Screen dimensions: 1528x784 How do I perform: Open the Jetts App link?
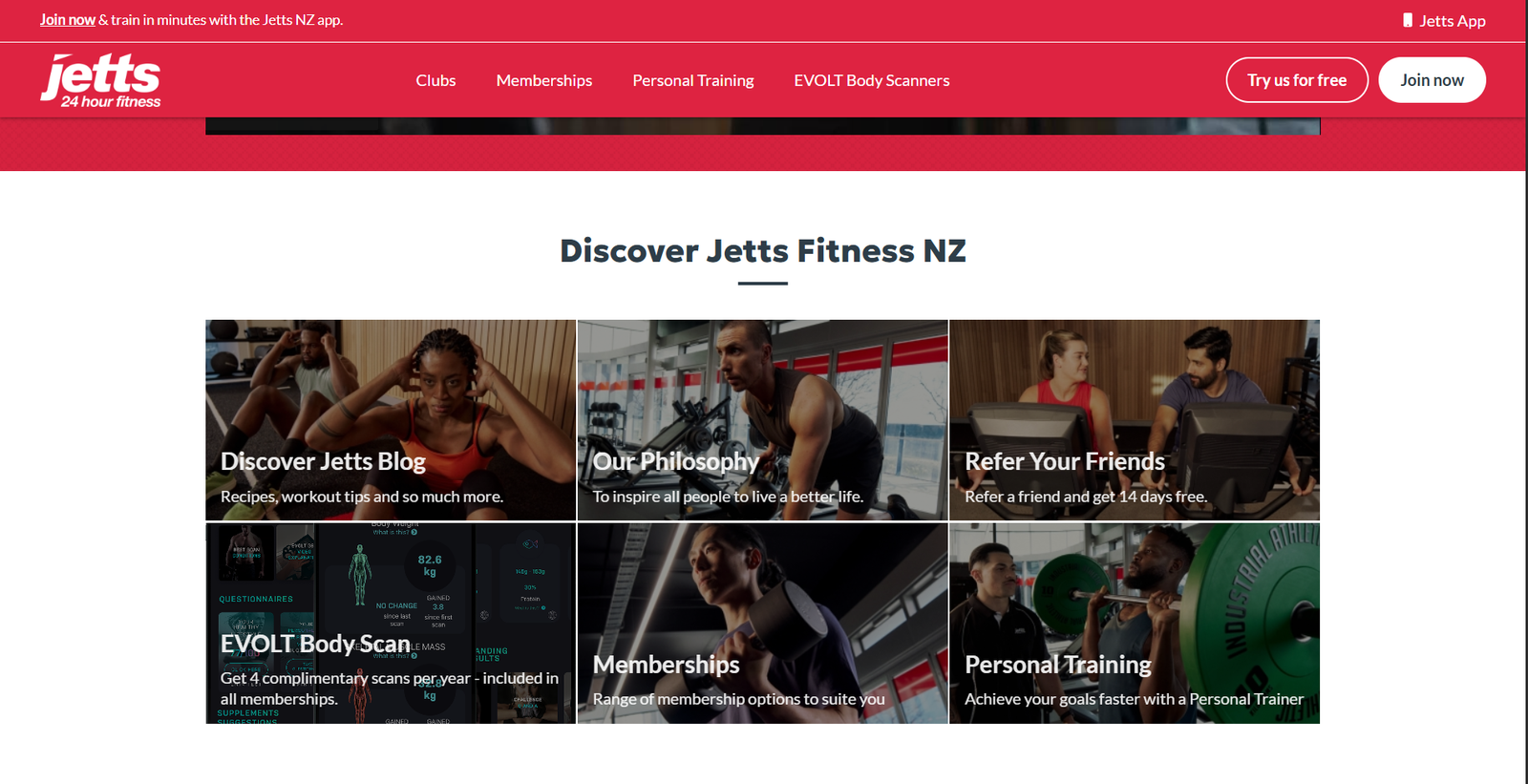coord(1444,20)
